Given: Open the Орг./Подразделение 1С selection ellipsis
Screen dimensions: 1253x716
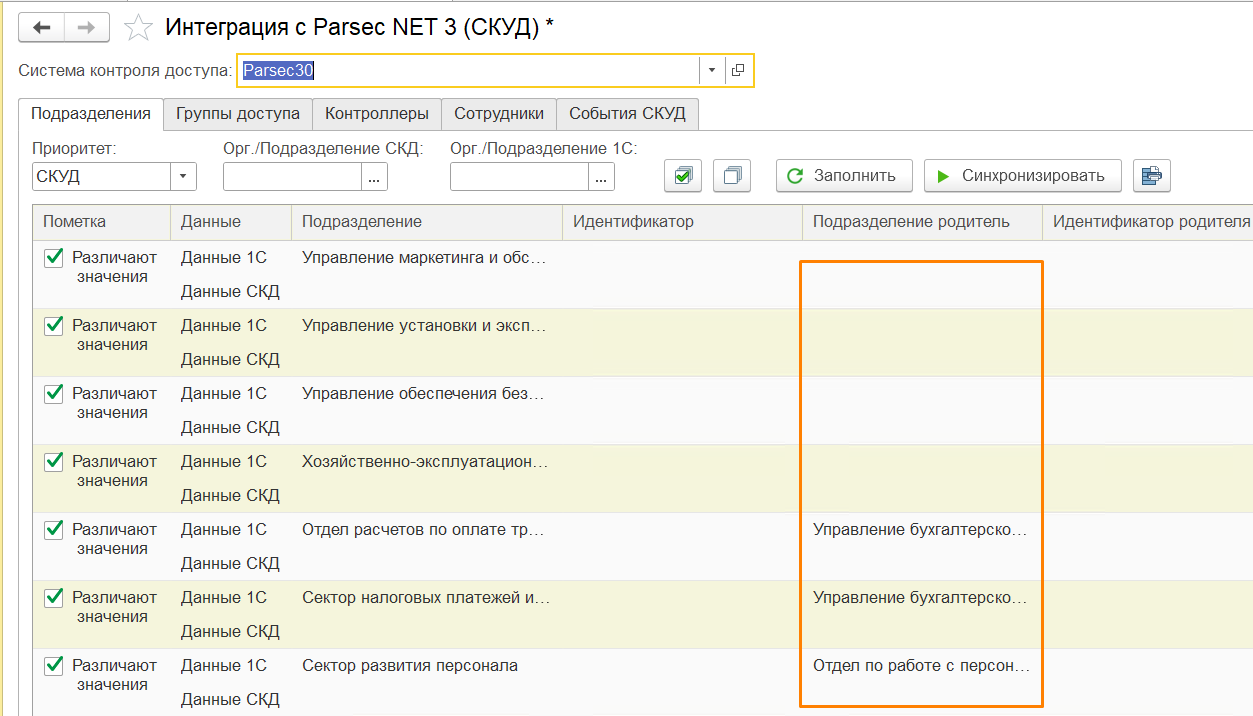Looking at the screenshot, I should pos(601,177).
